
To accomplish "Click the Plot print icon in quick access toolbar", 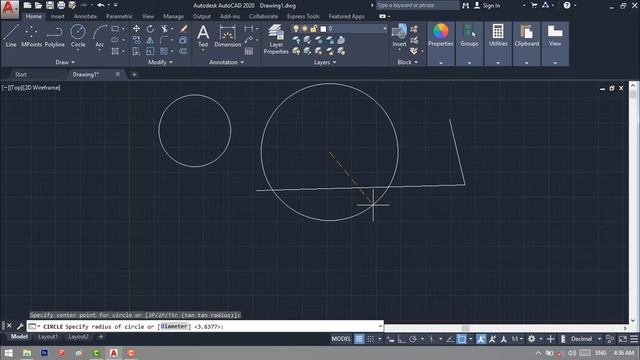I will (x=61, y=5).
